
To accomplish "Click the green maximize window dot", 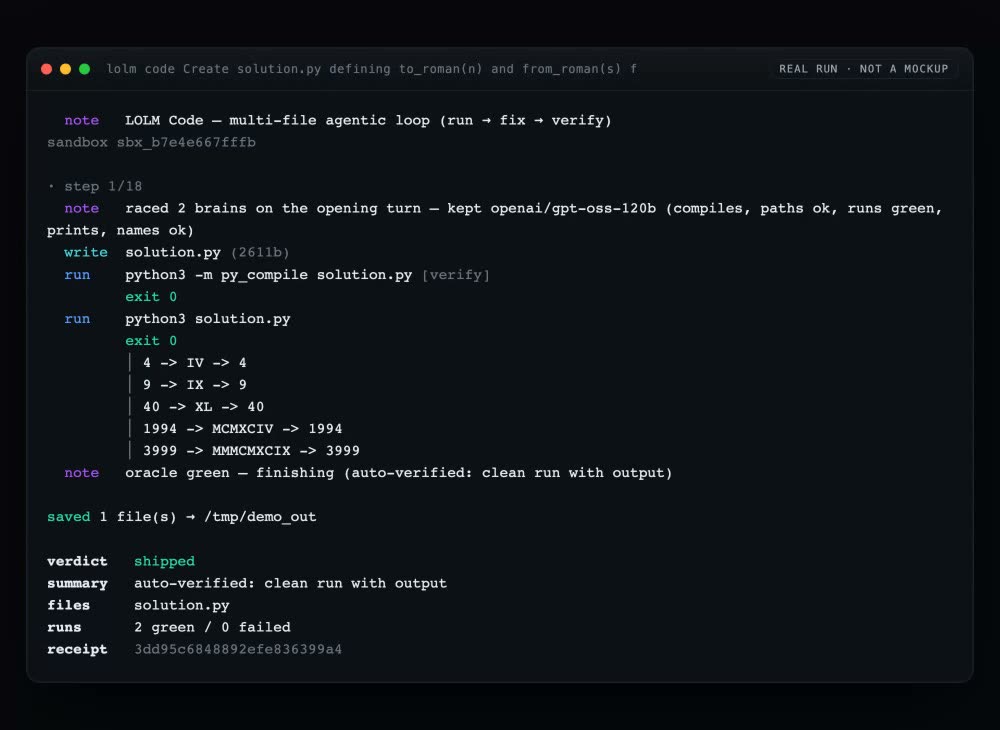I will pyautogui.click(x=84, y=69).
